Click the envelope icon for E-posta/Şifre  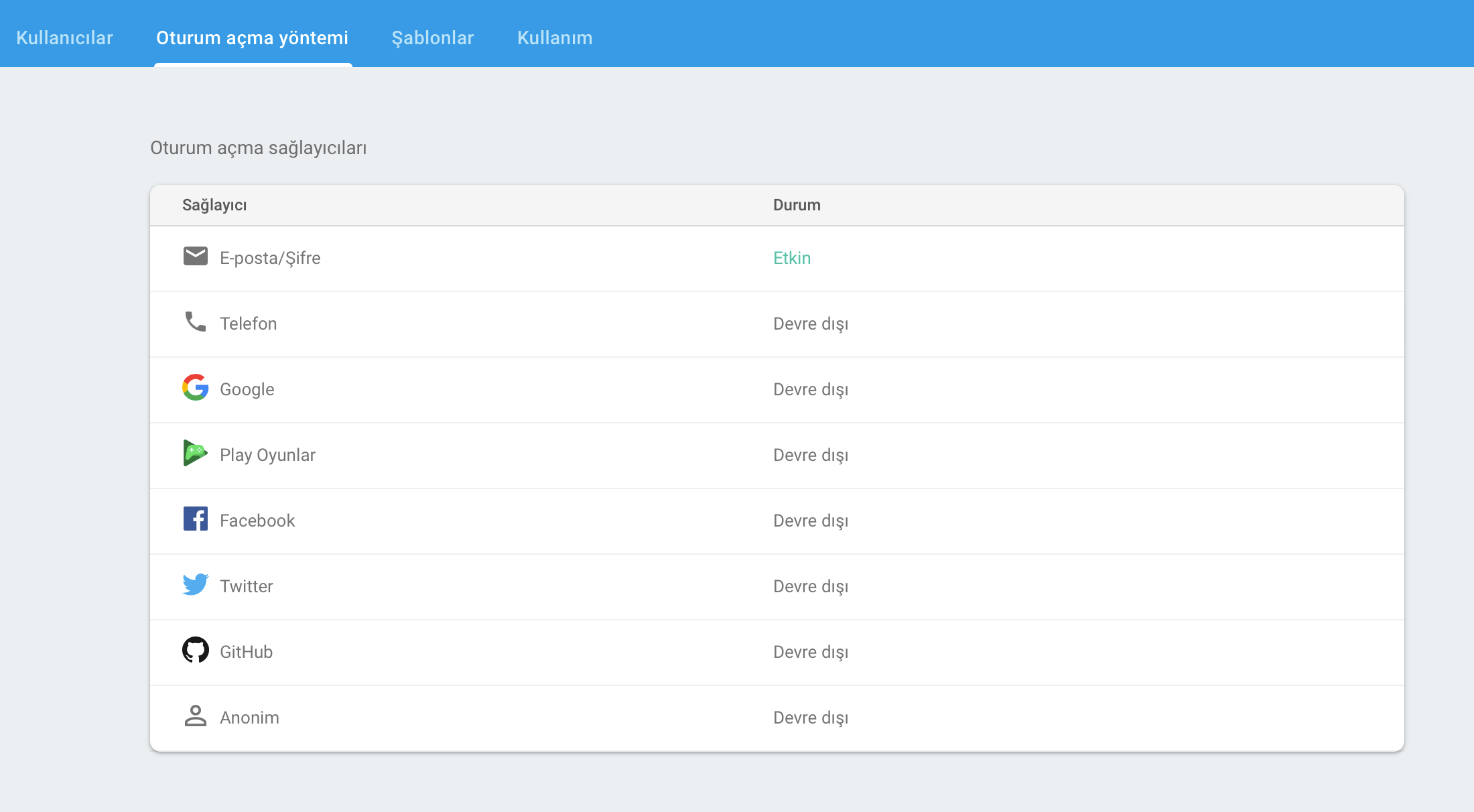pyautogui.click(x=196, y=257)
